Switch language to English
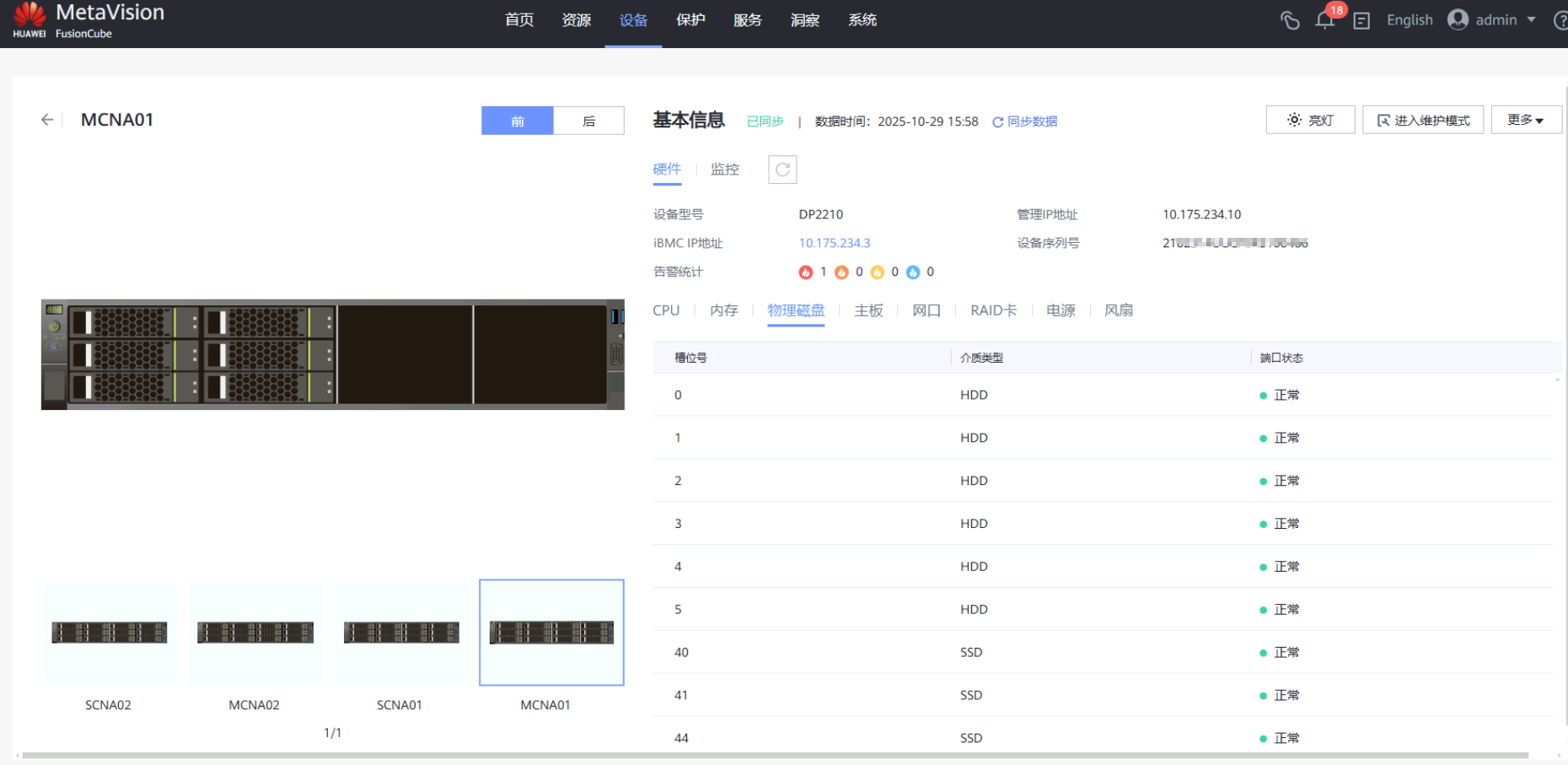 pos(1410,20)
